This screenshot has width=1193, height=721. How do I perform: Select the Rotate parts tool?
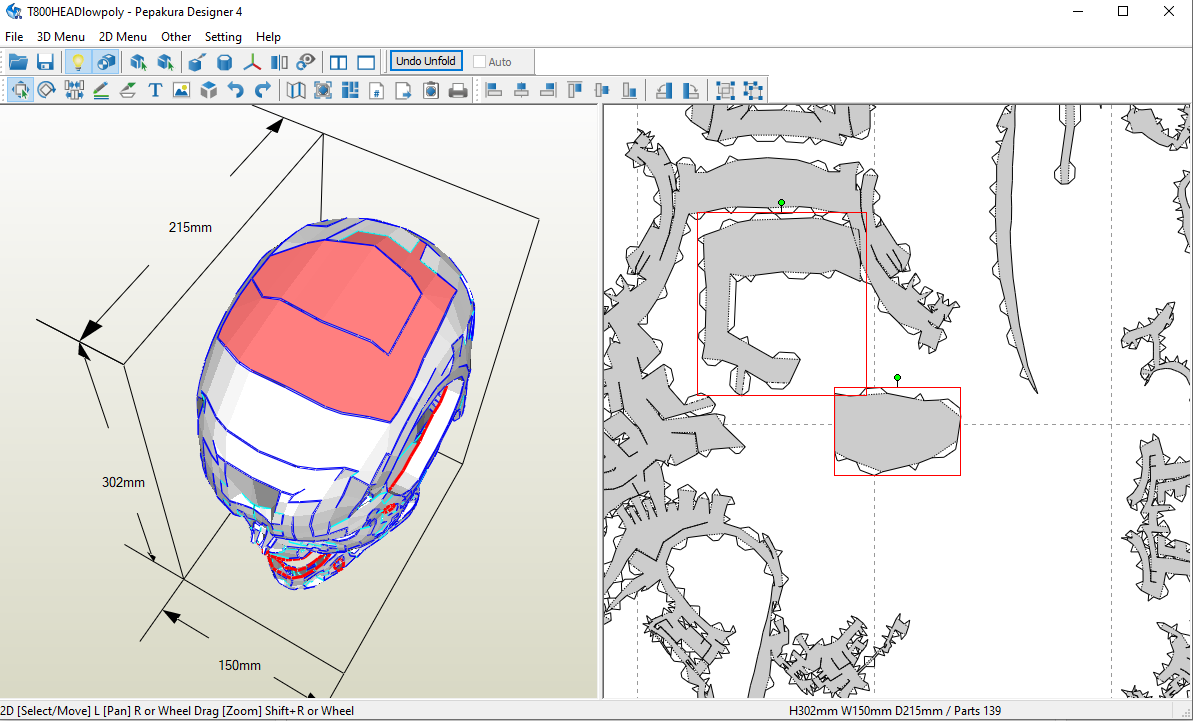coord(46,90)
